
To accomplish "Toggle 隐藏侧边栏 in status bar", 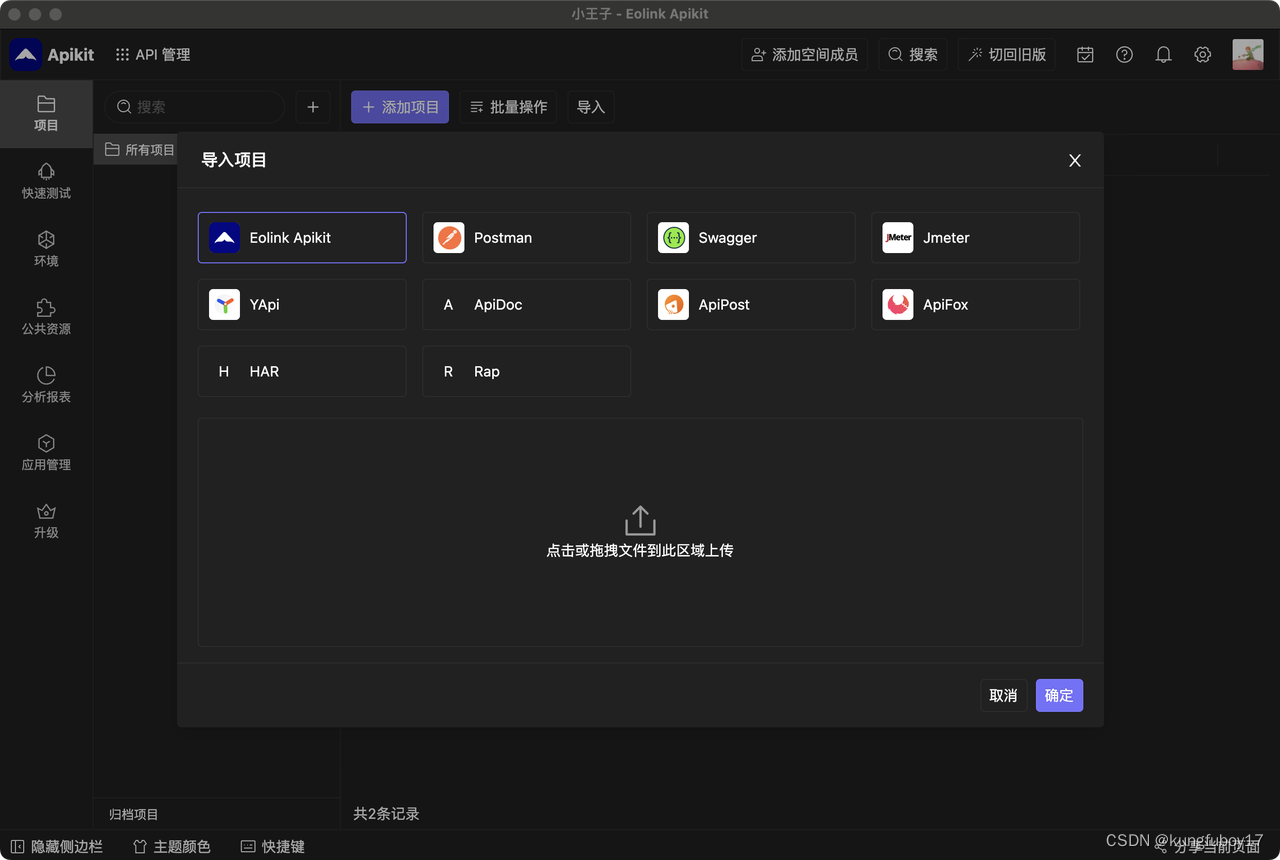I will coord(57,846).
